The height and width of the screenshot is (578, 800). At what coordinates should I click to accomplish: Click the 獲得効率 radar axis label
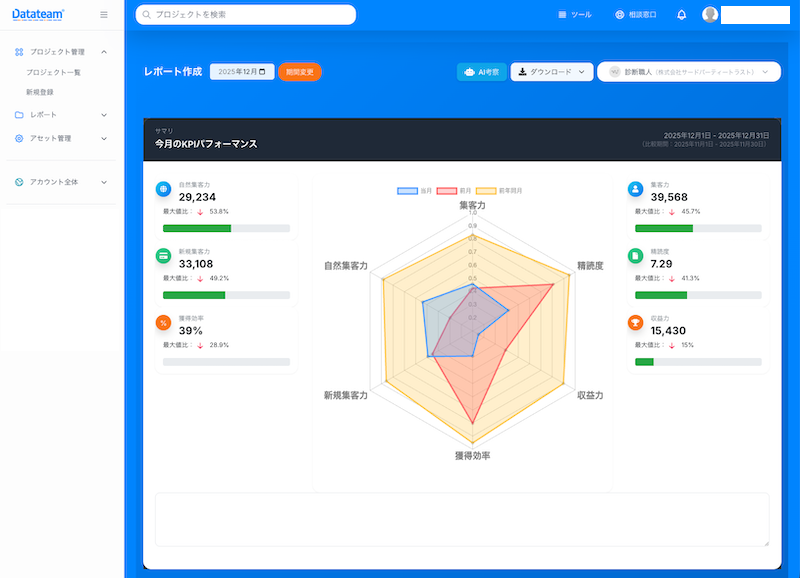tap(472, 456)
